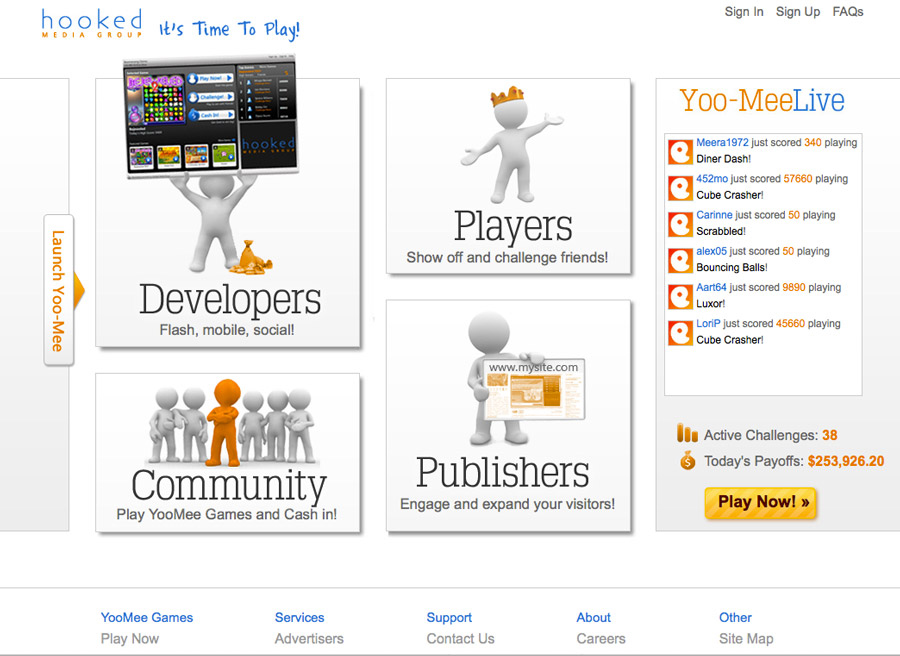Click the Careers footer link

[601, 638]
